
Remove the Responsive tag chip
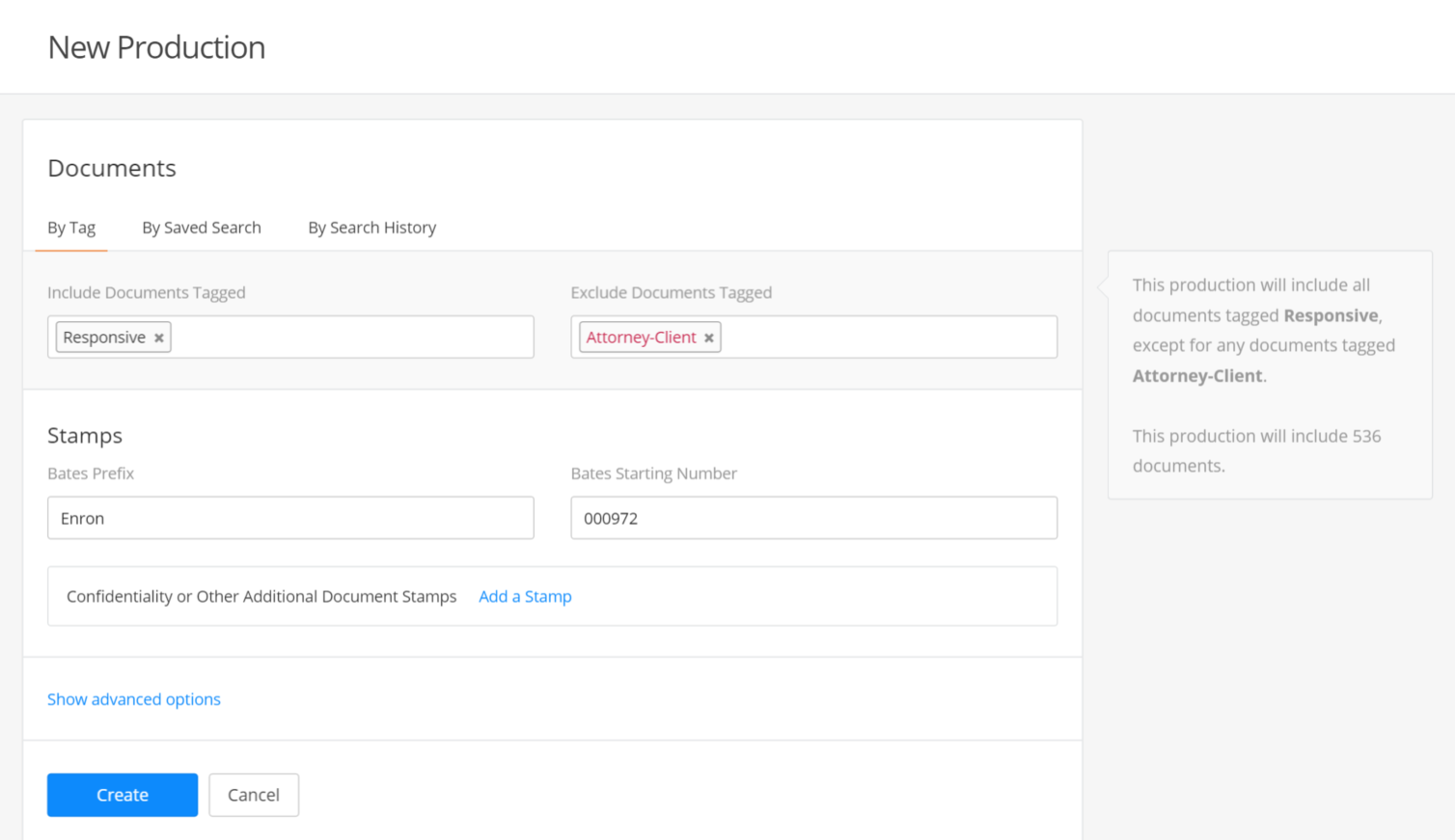pos(158,337)
